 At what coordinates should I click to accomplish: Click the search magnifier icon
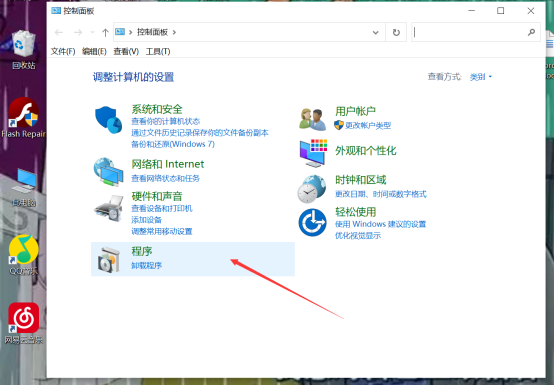(x=531, y=32)
